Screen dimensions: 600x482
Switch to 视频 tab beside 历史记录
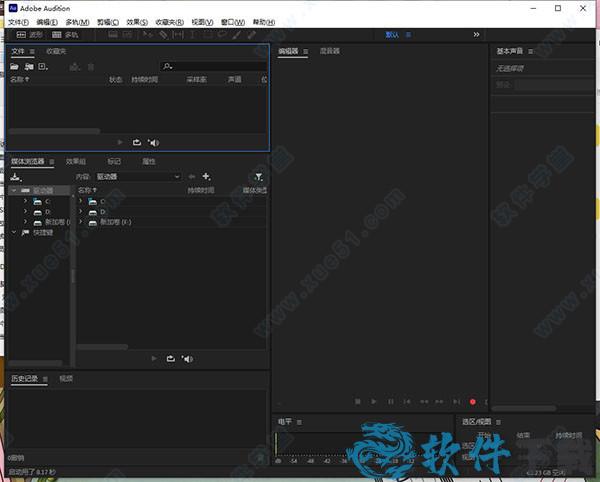[x=66, y=378]
